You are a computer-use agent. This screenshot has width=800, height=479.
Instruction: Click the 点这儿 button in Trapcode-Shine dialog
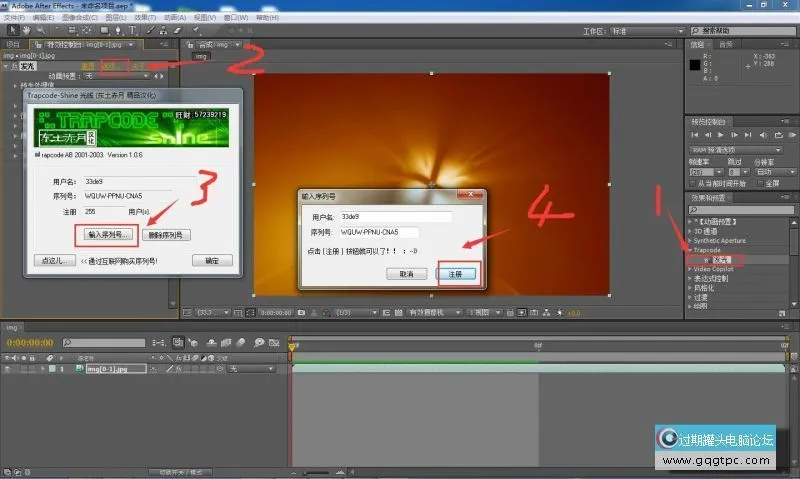[x=55, y=261]
